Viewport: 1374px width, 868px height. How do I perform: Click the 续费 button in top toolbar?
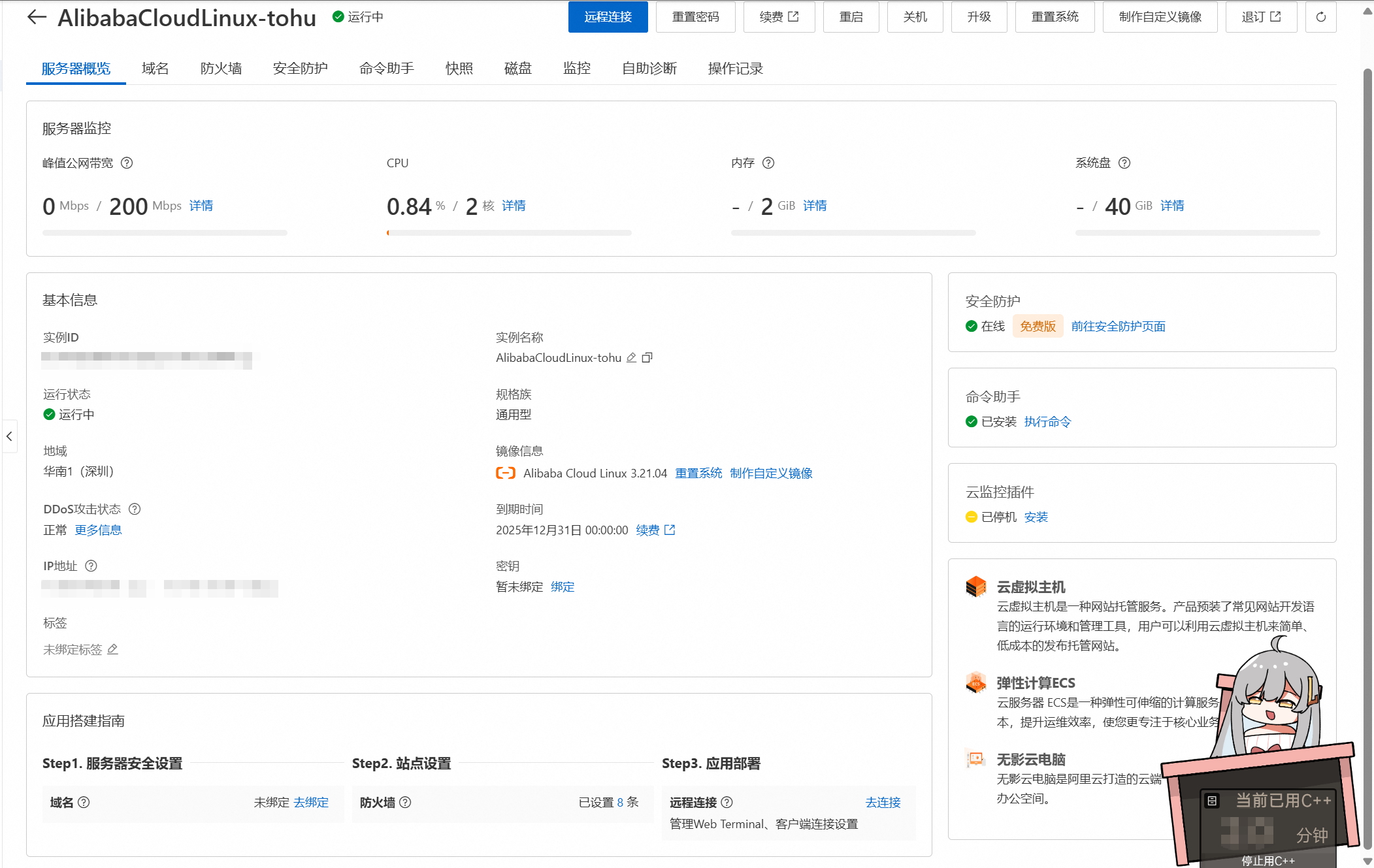(x=779, y=17)
